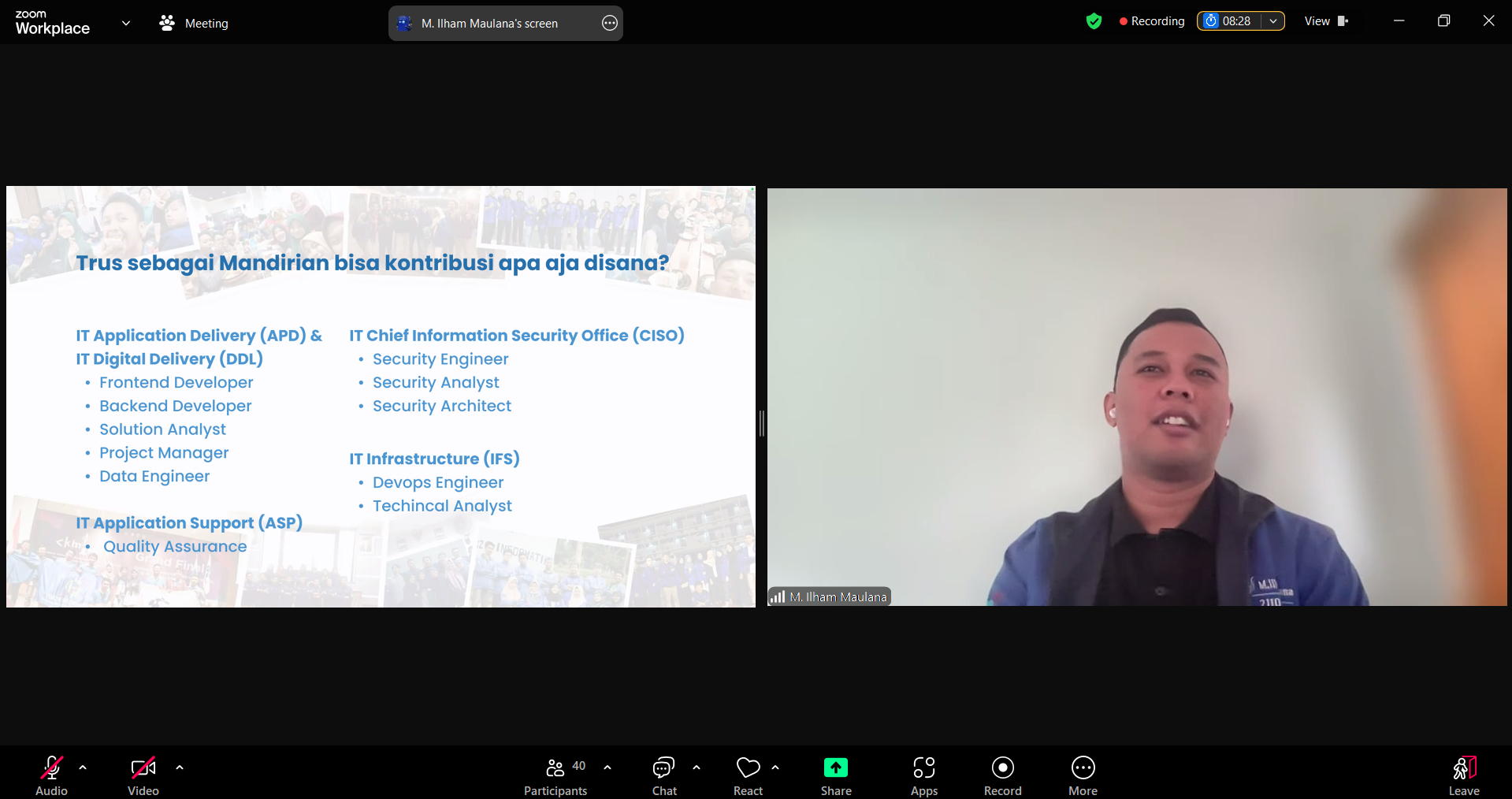Start camera with the Video button
Screen dimensions: 1512x799
[x=143, y=775]
